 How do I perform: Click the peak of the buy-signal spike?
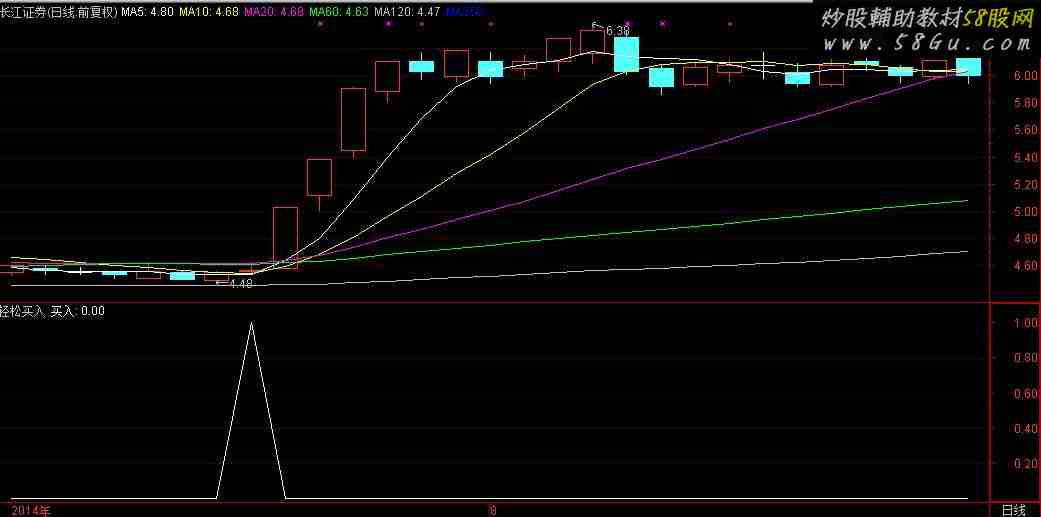tap(251, 323)
